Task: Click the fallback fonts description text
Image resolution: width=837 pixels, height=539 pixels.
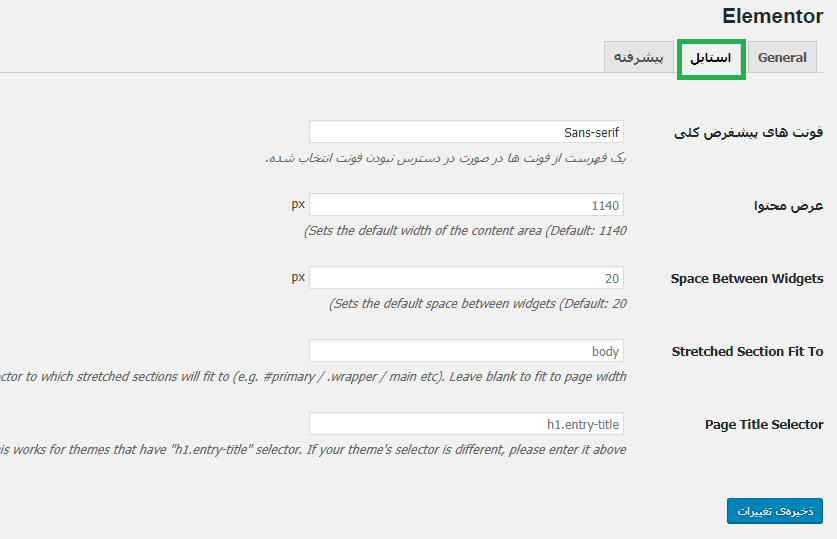Action: coord(445,158)
